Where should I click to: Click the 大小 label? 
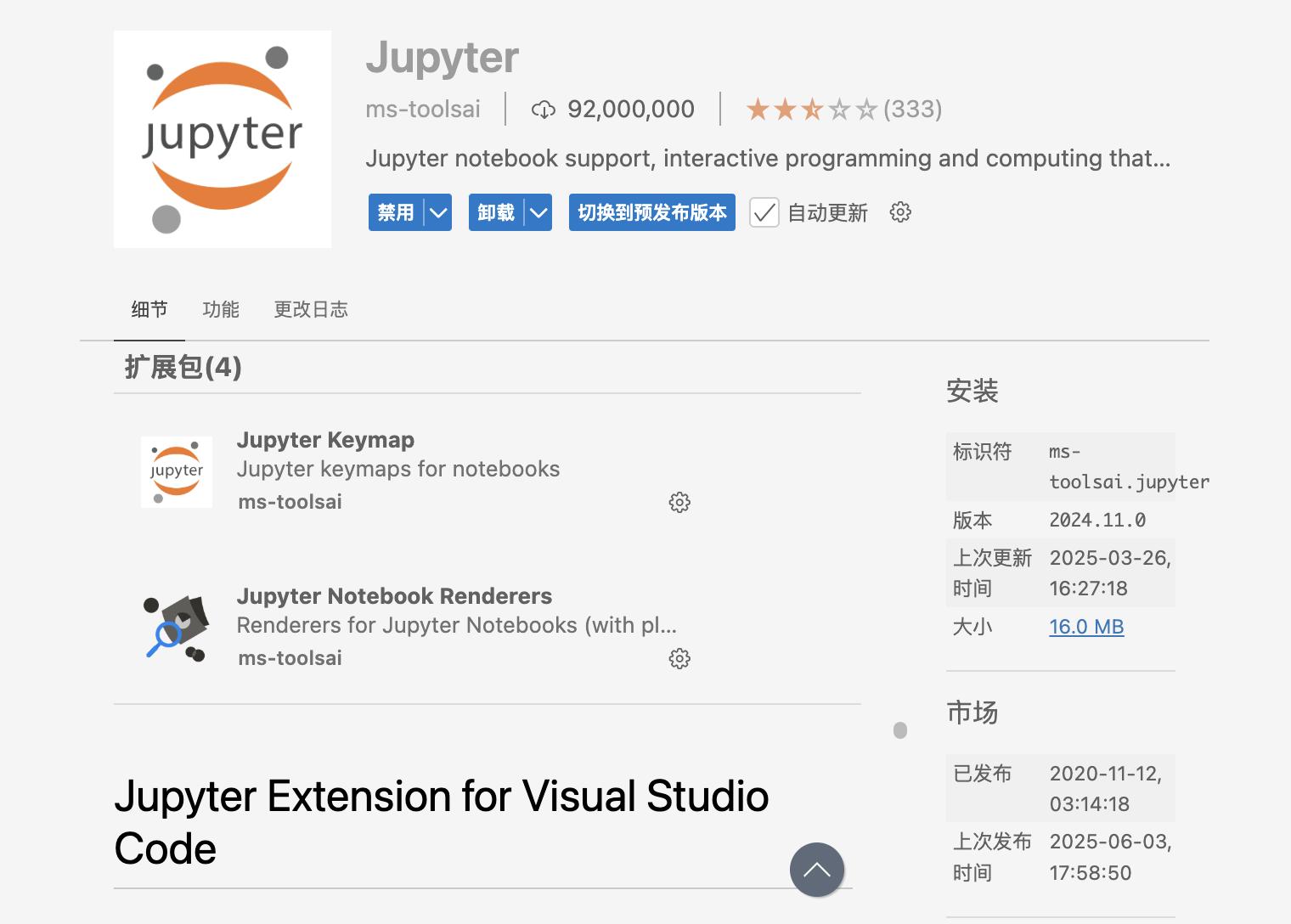[972, 627]
